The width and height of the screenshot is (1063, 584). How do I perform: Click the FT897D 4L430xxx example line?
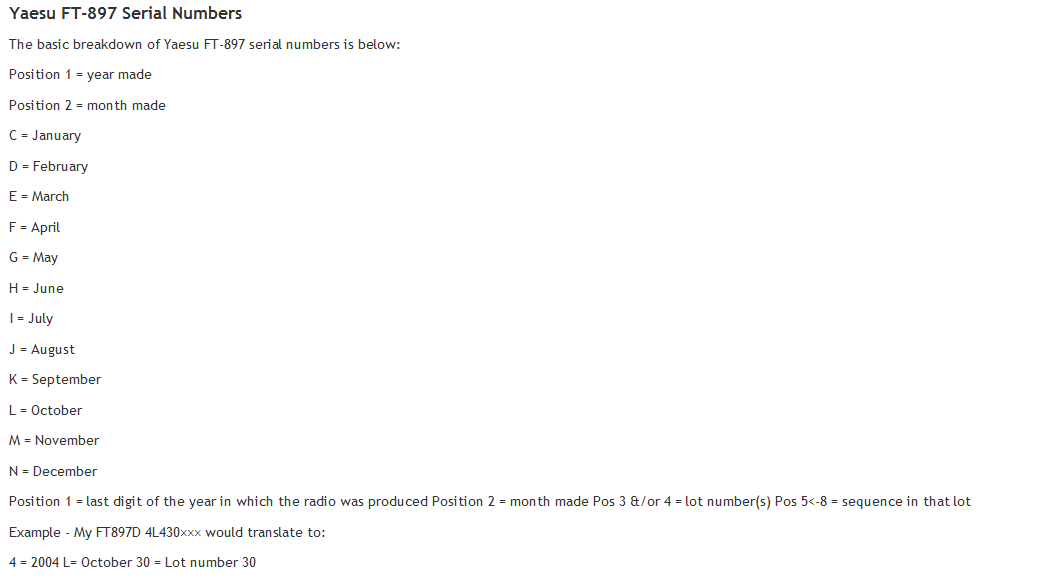[x=167, y=532]
